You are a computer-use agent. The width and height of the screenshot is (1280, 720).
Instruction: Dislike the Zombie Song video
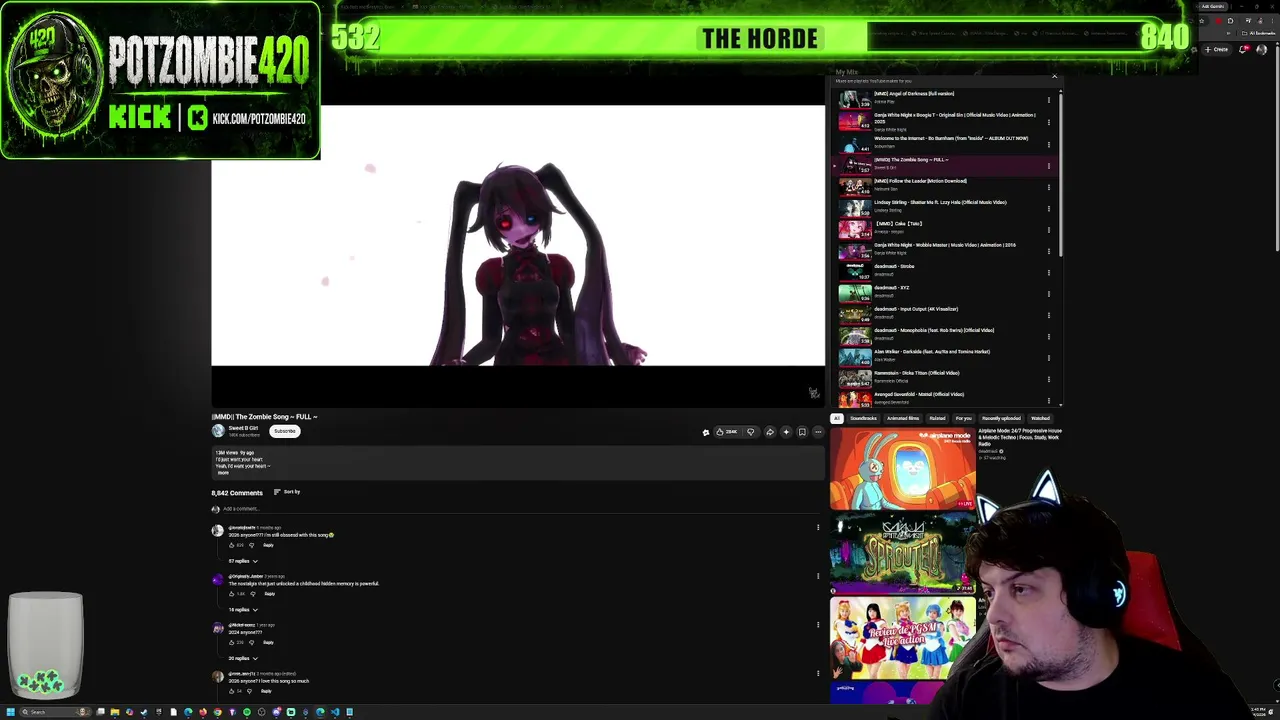click(x=751, y=432)
